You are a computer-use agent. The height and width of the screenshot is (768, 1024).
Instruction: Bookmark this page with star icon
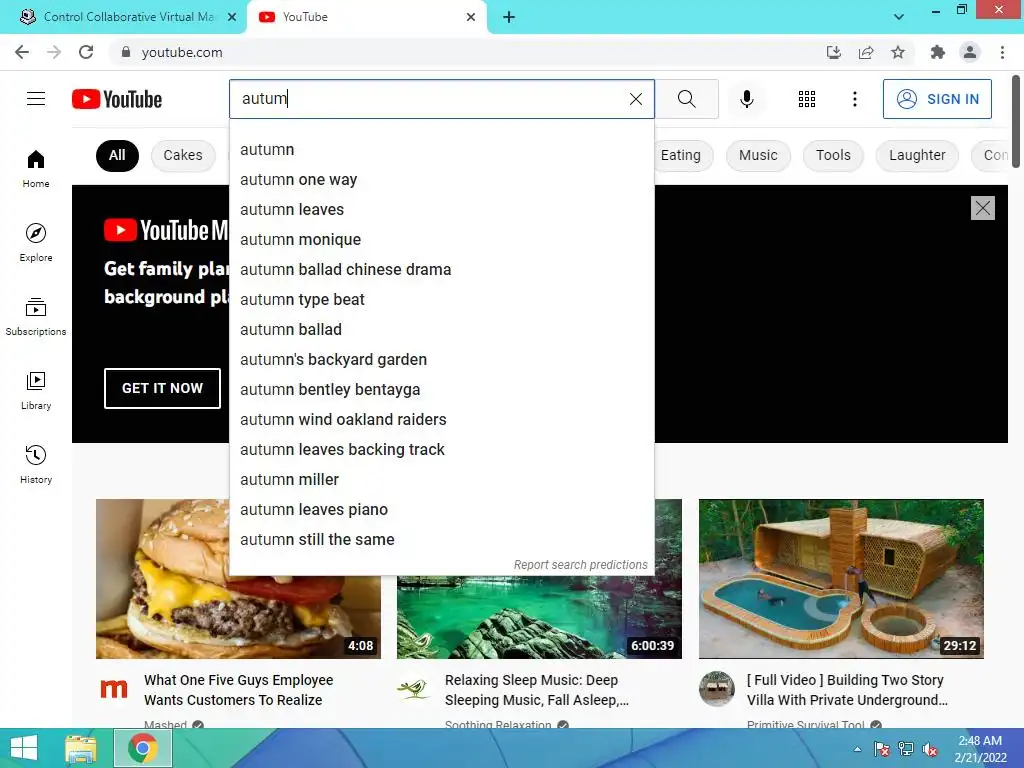(x=898, y=52)
